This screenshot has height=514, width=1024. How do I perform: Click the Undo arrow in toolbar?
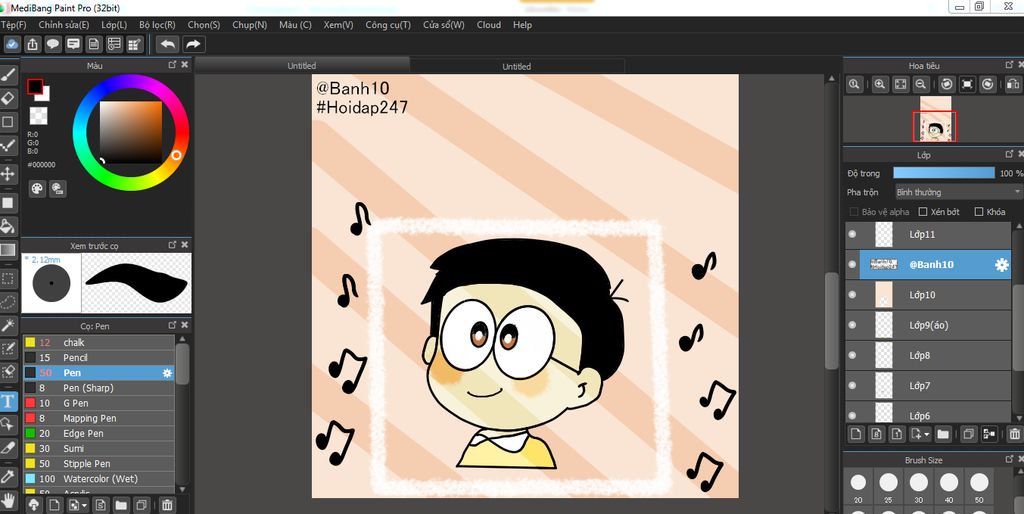click(168, 44)
